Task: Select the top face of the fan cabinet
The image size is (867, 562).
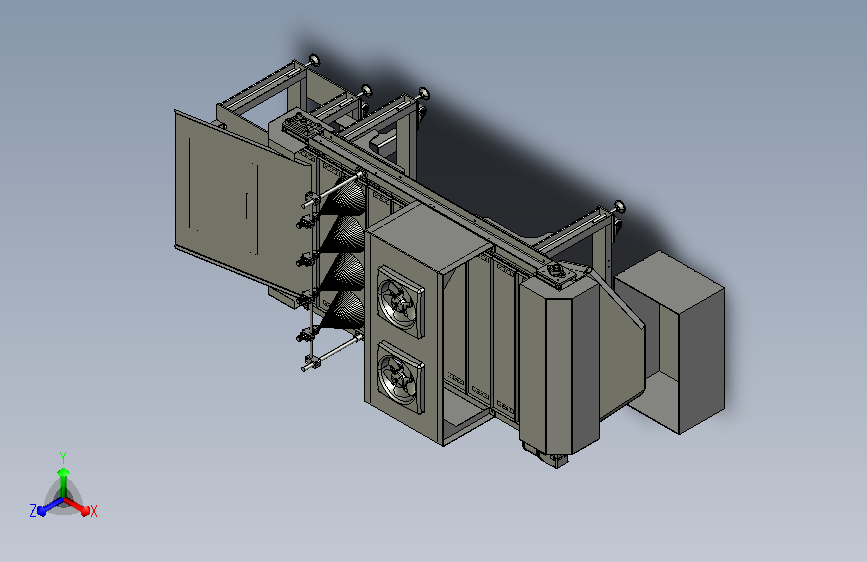Action: (x=429, y=237)
